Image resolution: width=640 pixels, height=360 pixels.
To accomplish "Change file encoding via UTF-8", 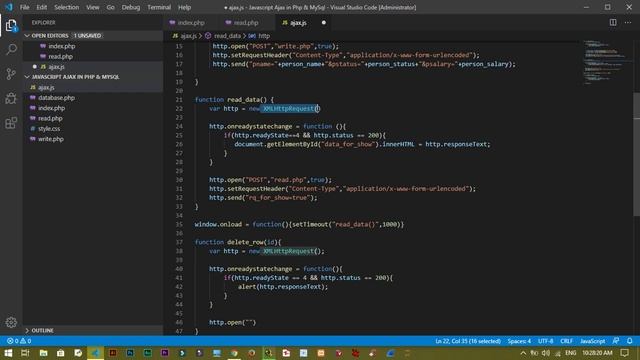I will [x=545, y=341].
